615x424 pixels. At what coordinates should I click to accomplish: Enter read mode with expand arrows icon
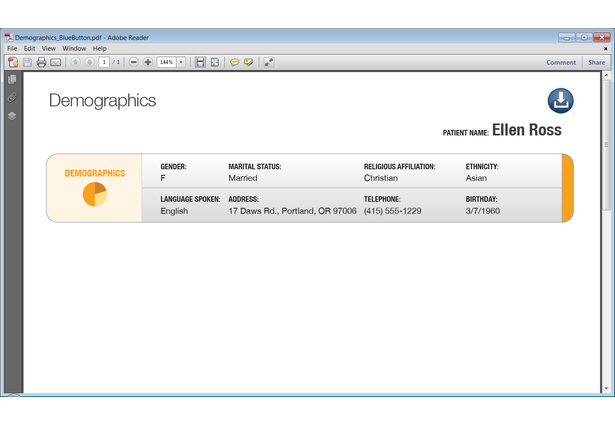pyautogui.click(x=269, y=62)
